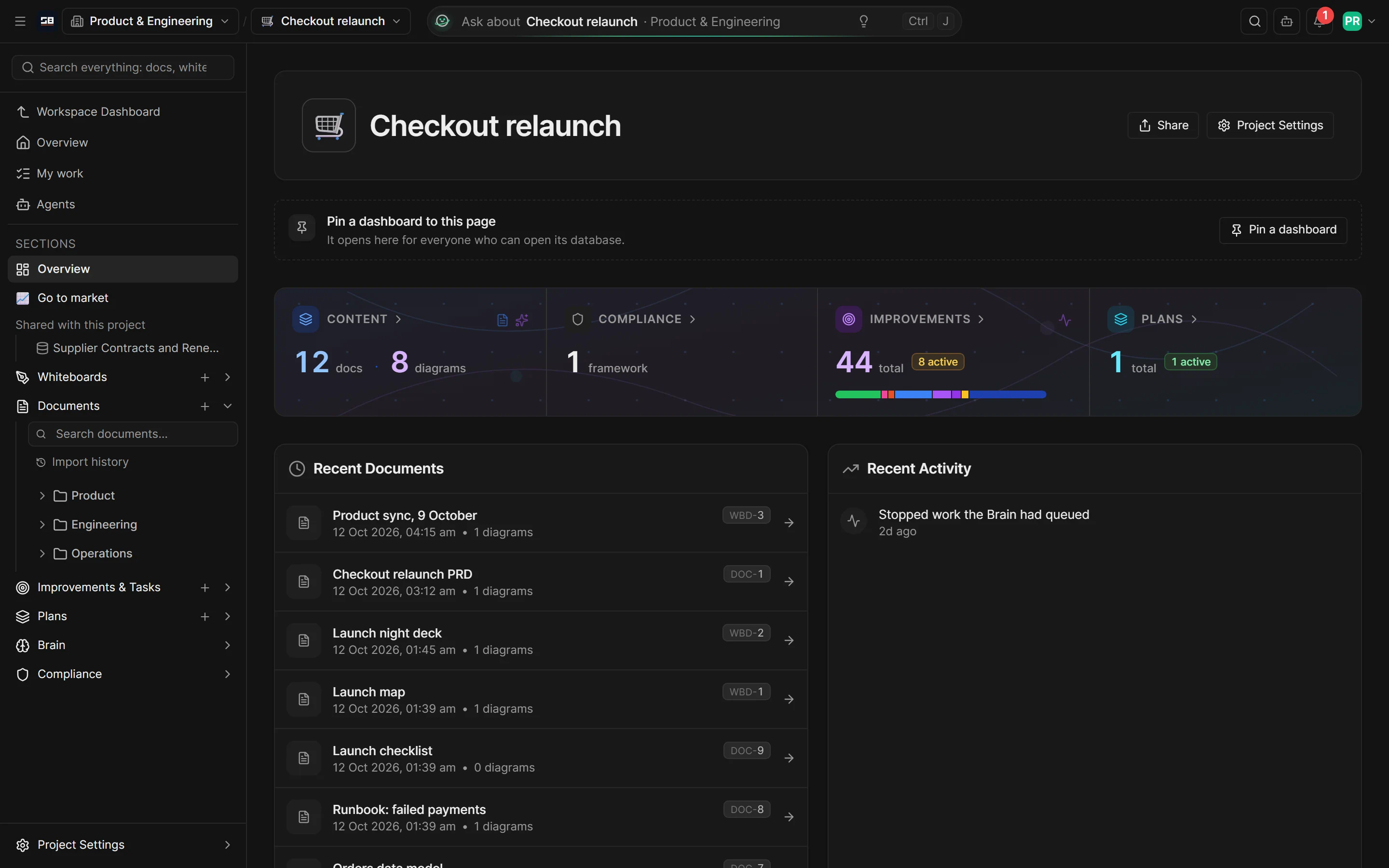Click the activity pulse icon in Improvements card
The image size is (1389, 868).
[x=1065, y=320]
